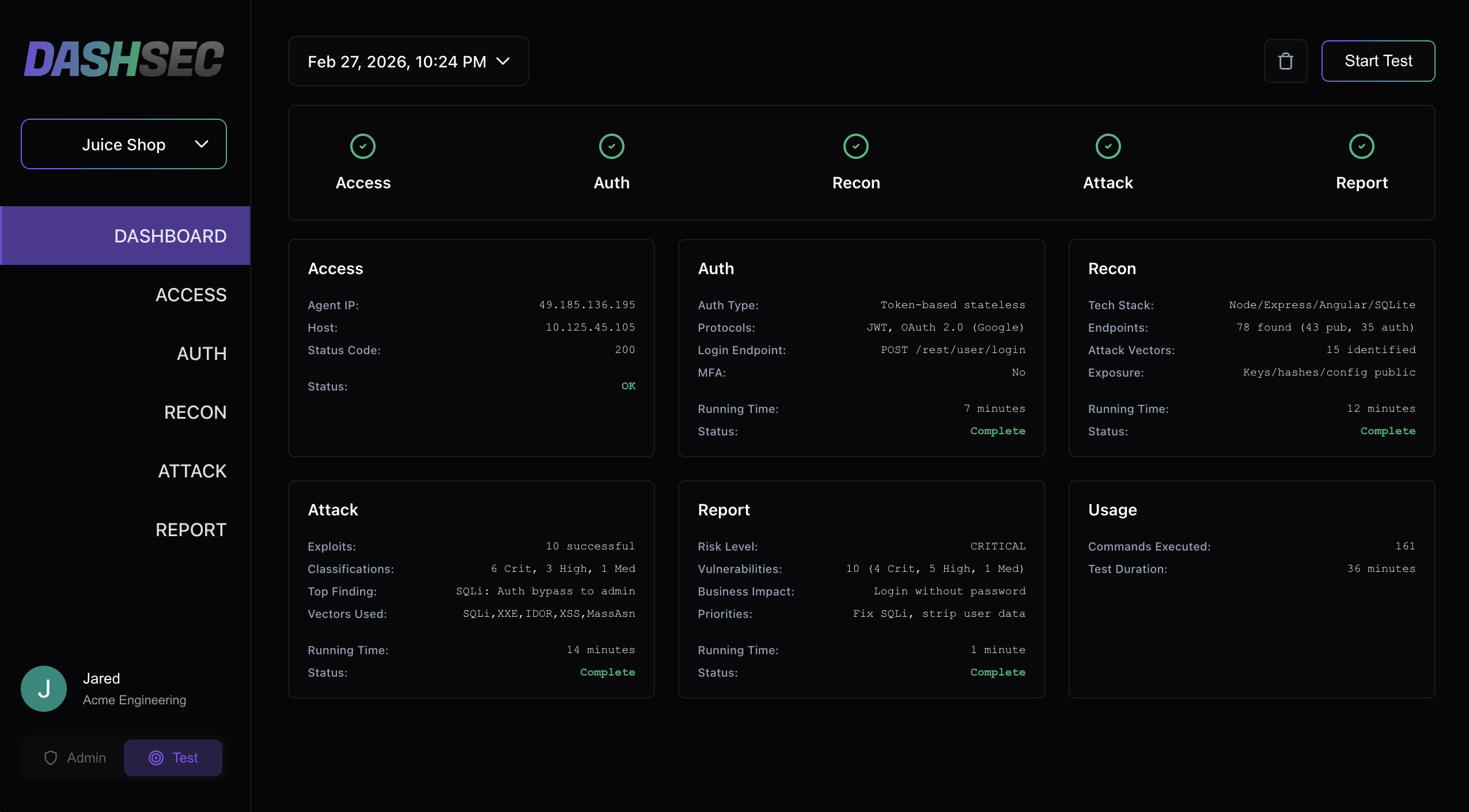Click the Recon step checkmark icon

click(x=856, y=146)
